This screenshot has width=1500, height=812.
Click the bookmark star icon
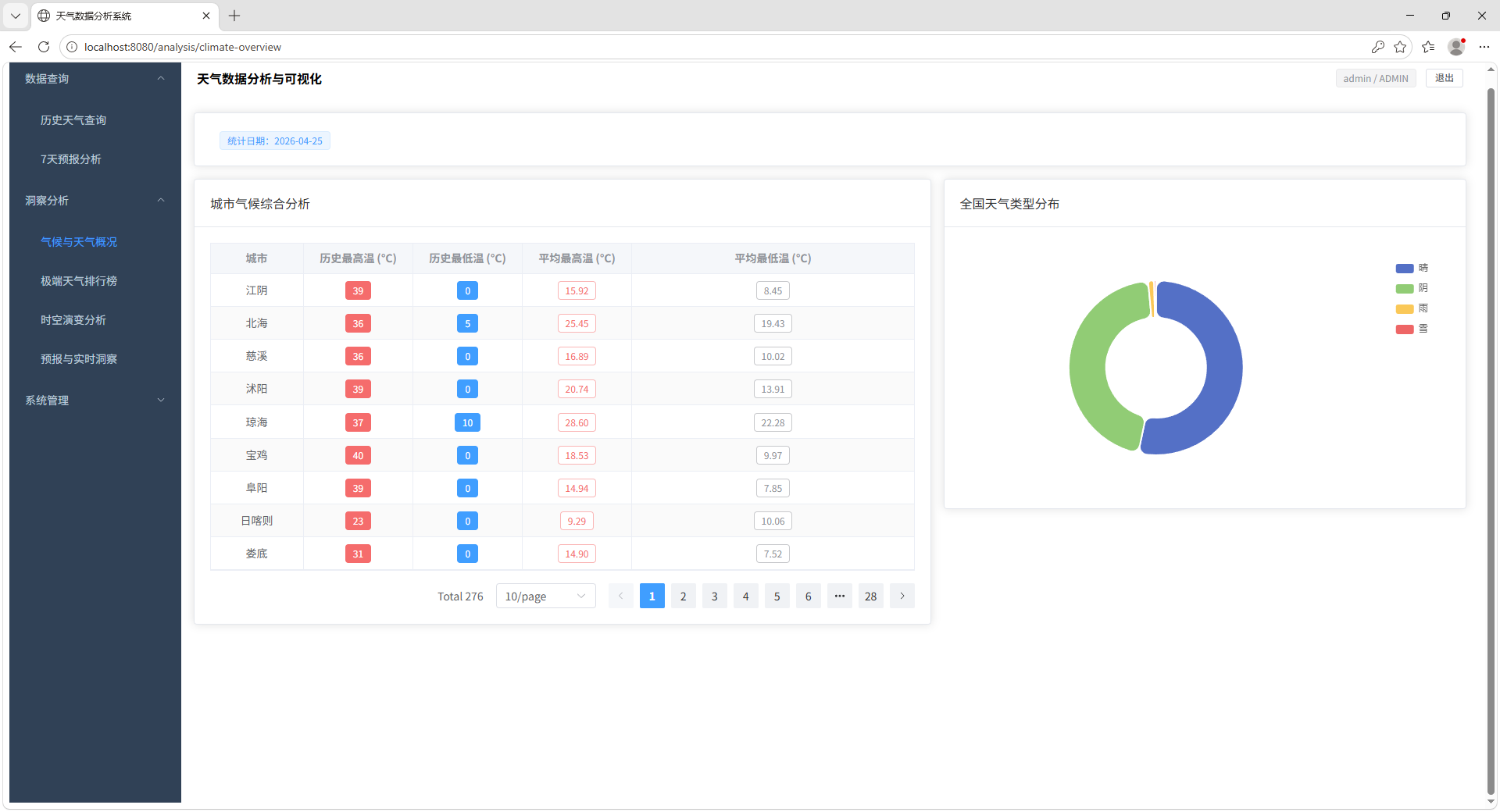coord(1400,47)
